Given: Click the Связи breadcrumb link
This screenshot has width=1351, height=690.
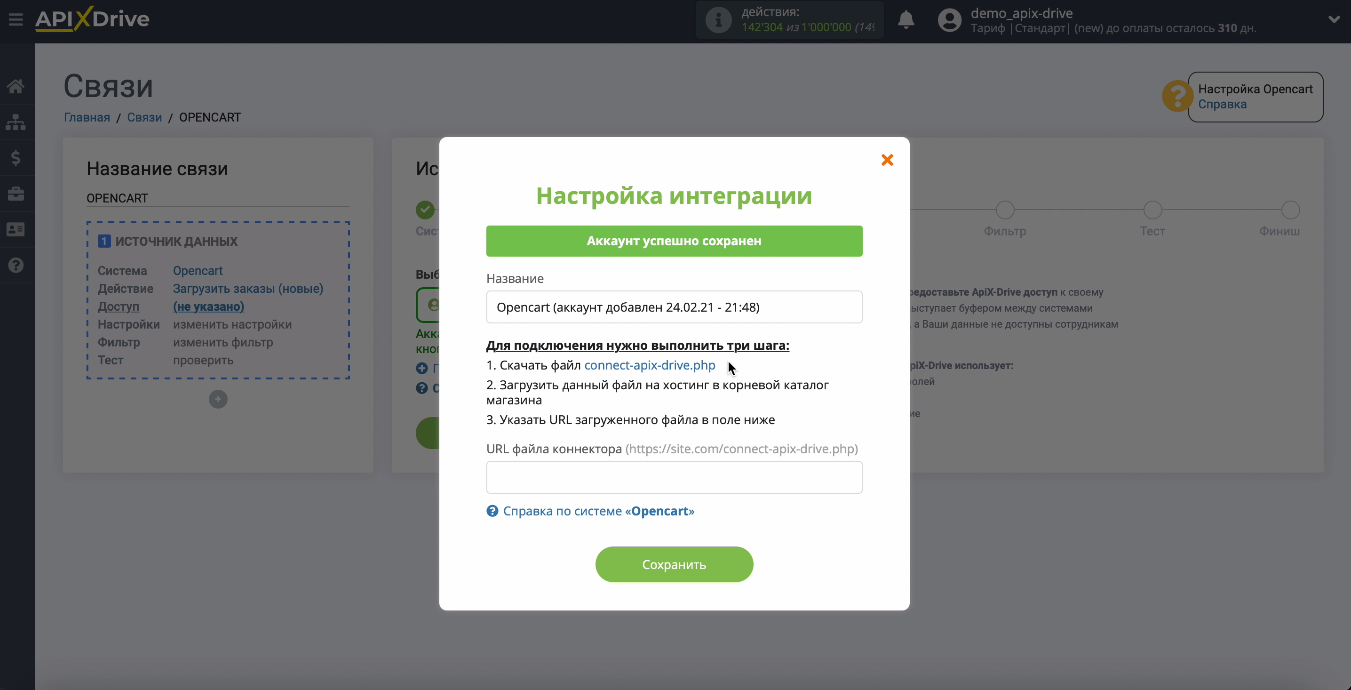Looking at the screenshot, I should (144, 117).
